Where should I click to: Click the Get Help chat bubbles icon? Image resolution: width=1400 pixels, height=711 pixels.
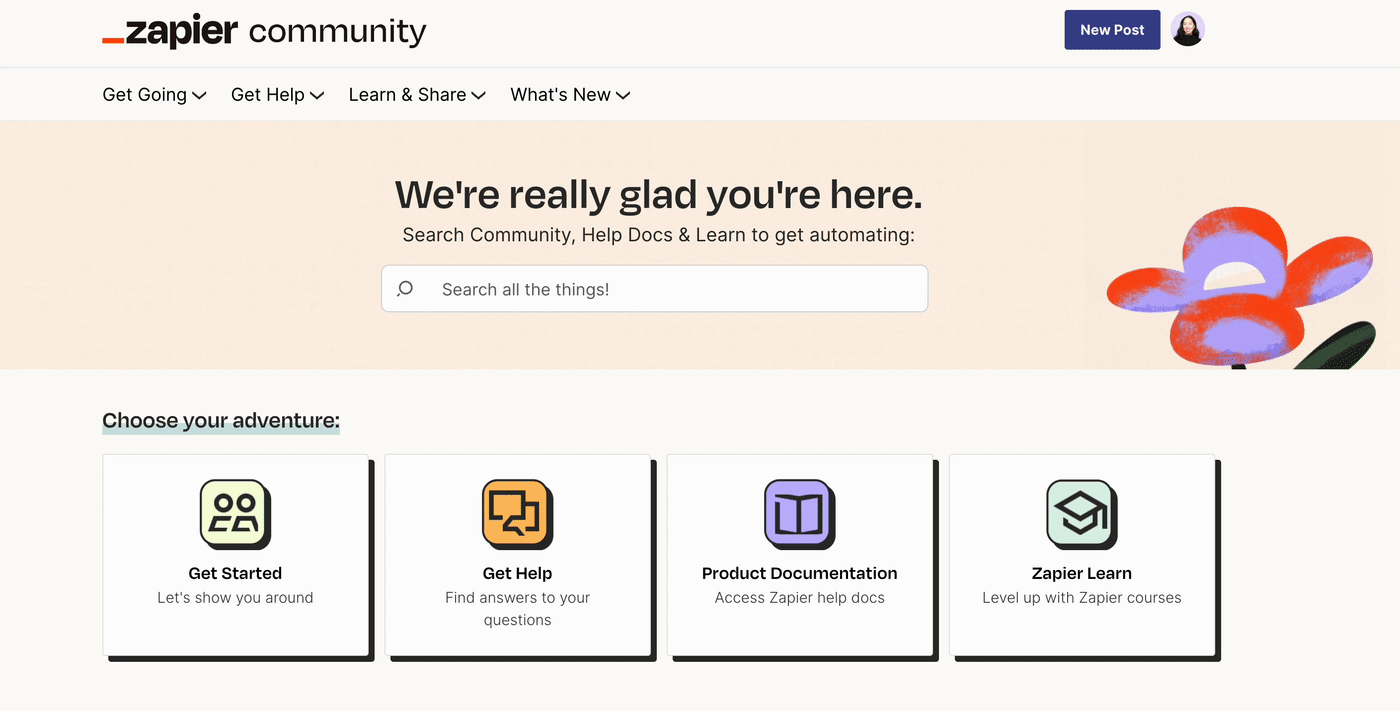[x=517, y=514]
